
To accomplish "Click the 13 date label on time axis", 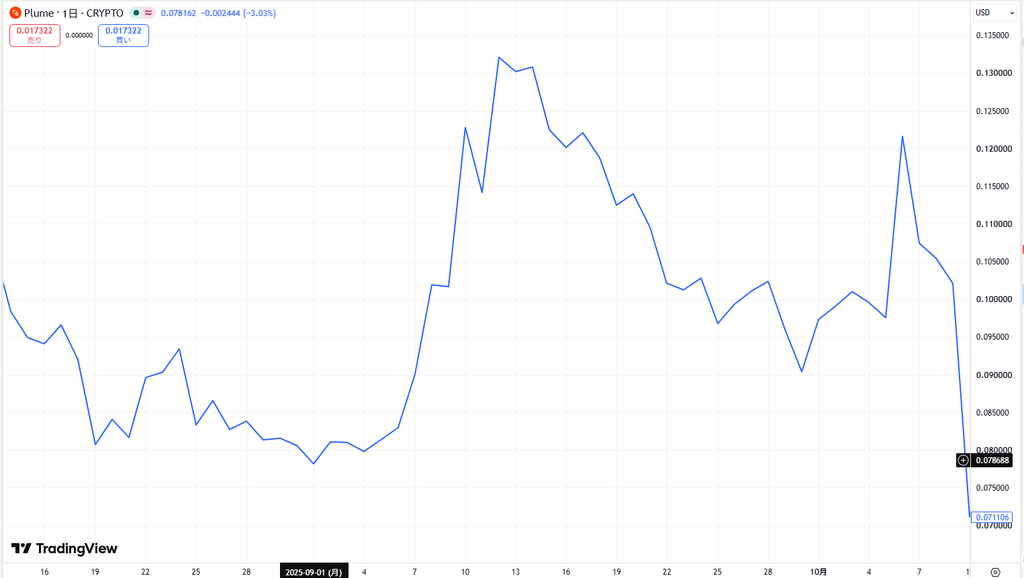I will (515, 571).
